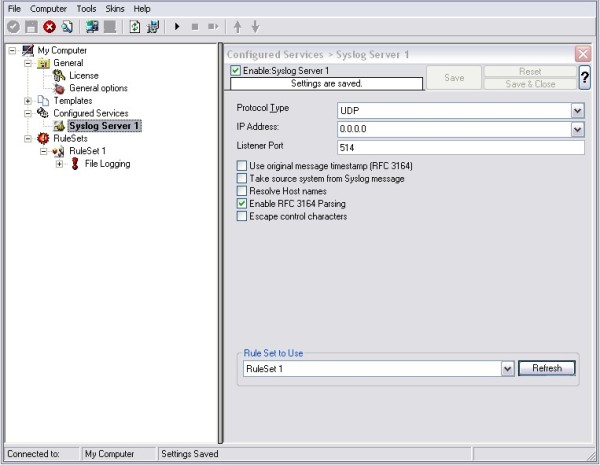Open the Protocol Type dropdown
Viewport: 600px width, 465px height.
click(x=577, y=110)
